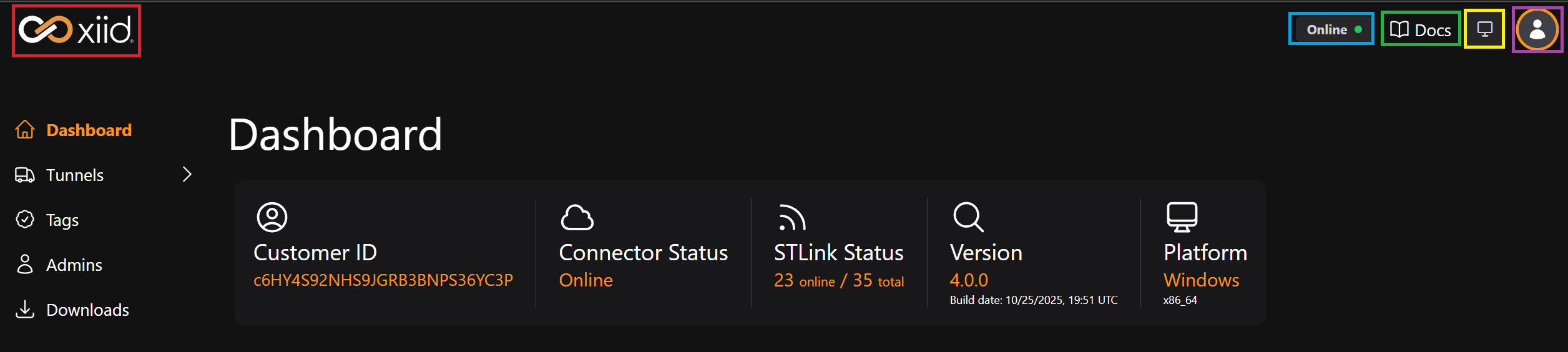The width and height of the screenshot is (1568, 352).
Task: Click the STLink Status signal icon
Action: tap(791, 218)
